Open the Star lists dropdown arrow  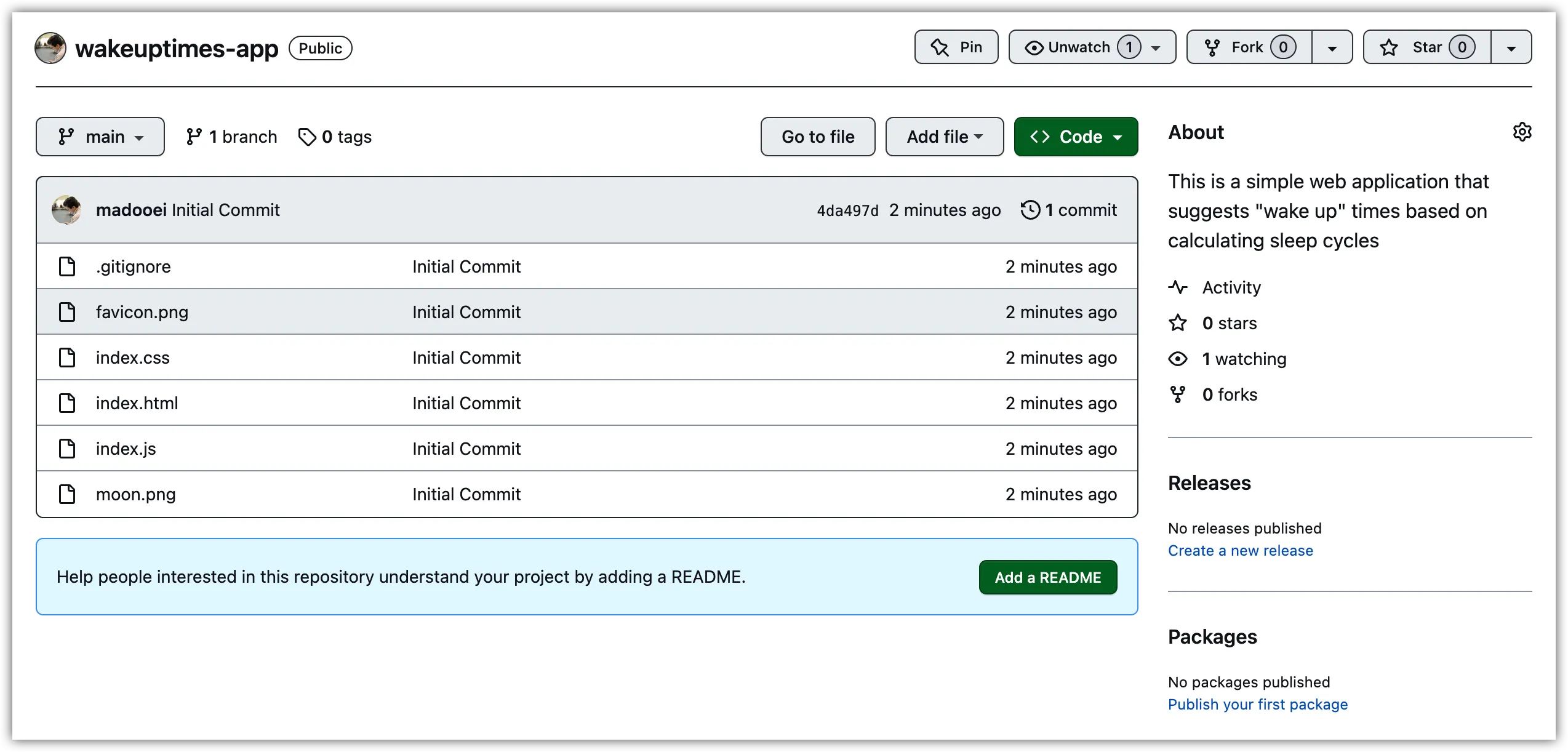coord(1511,47)
